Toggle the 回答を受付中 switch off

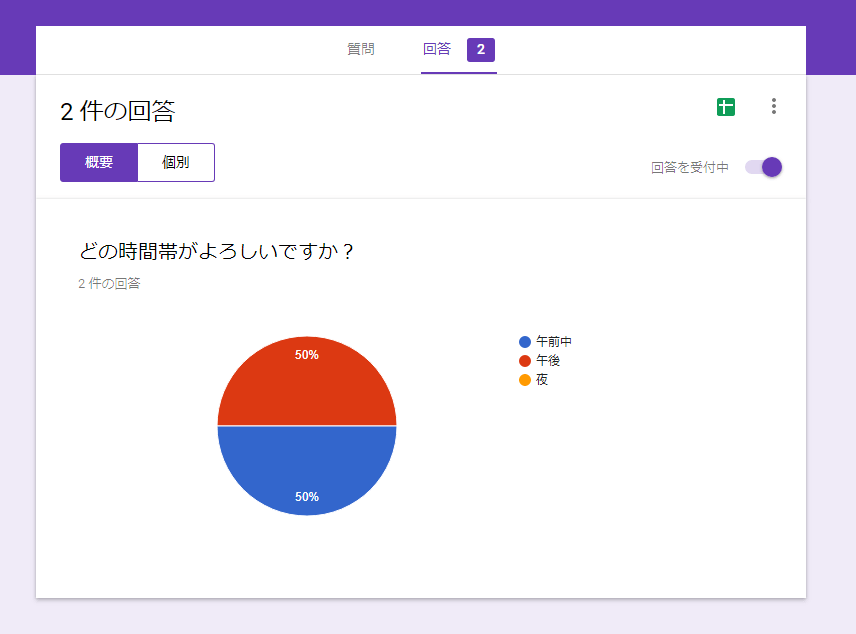[764, 167]
